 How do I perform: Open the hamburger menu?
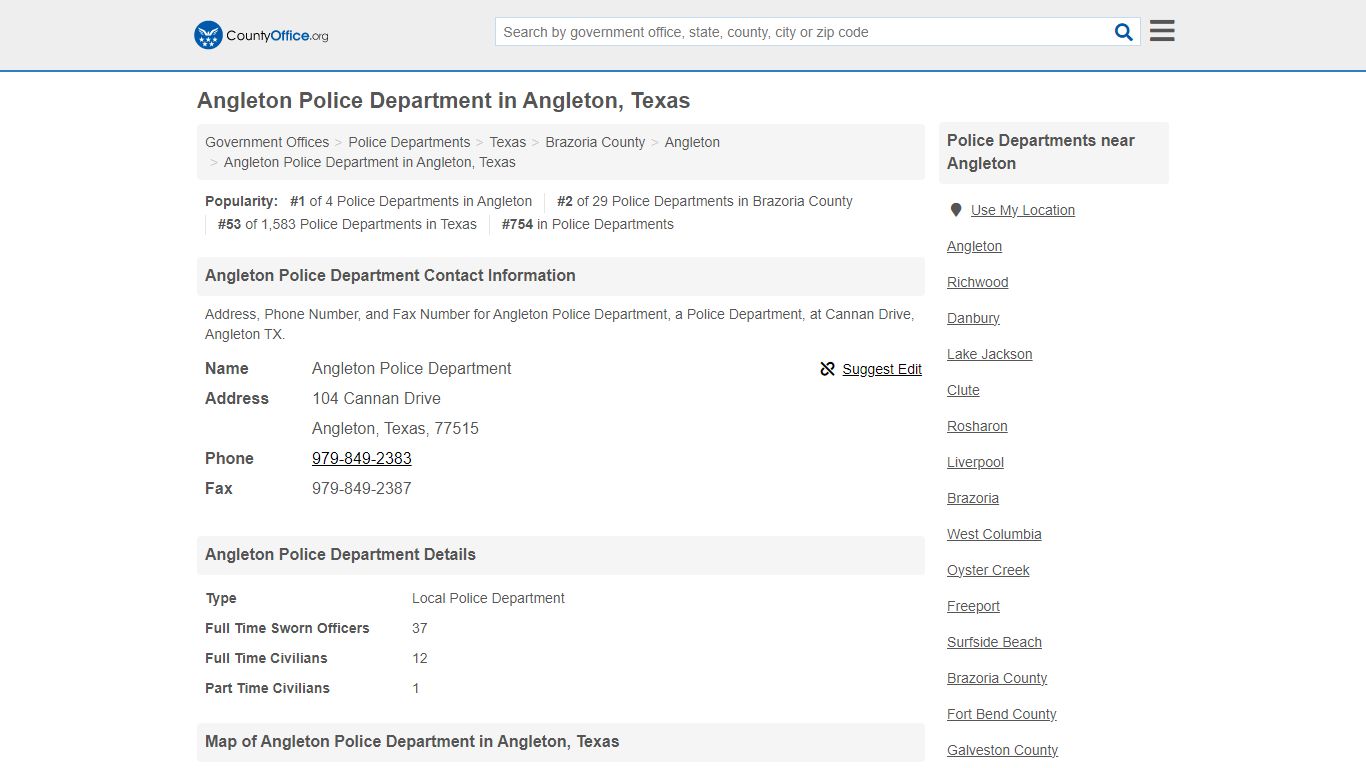coord(1162,31)
